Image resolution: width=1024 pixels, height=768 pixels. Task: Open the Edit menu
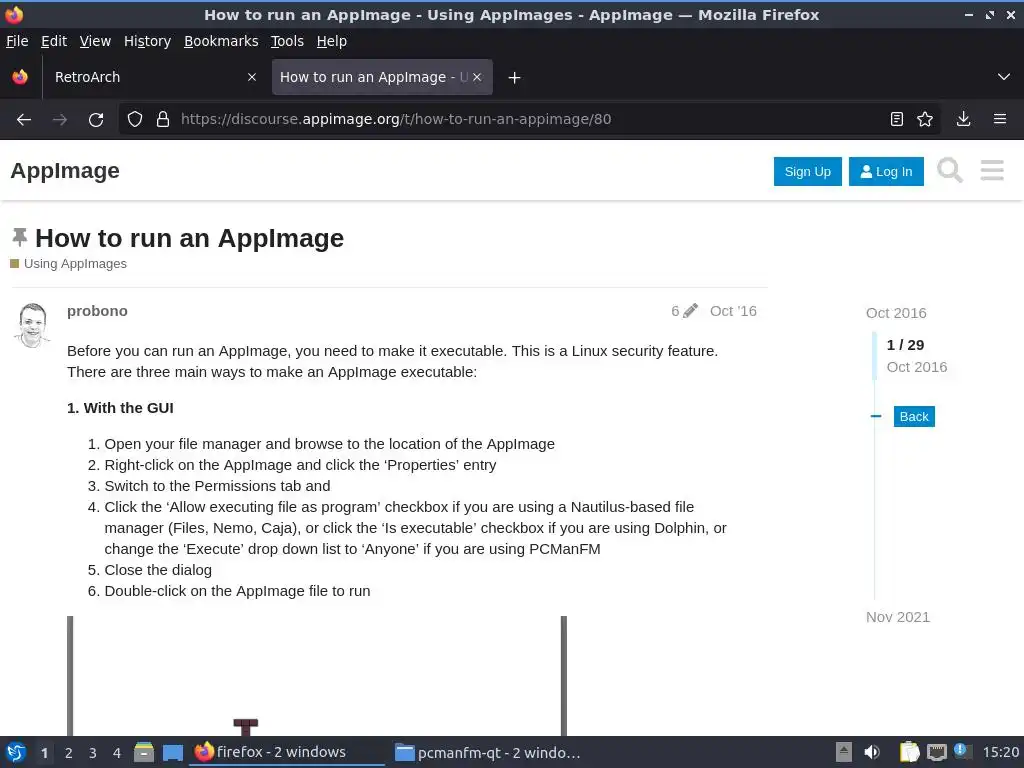(x=54, y=41)
